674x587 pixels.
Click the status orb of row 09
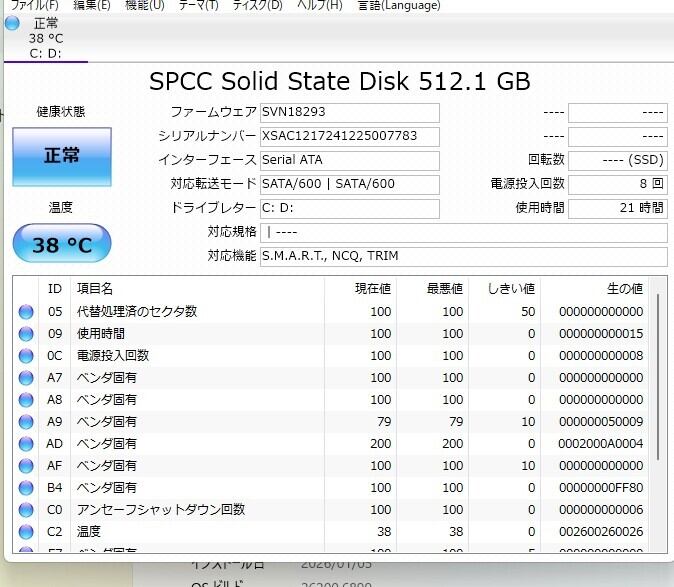click(x=26, y=334)
